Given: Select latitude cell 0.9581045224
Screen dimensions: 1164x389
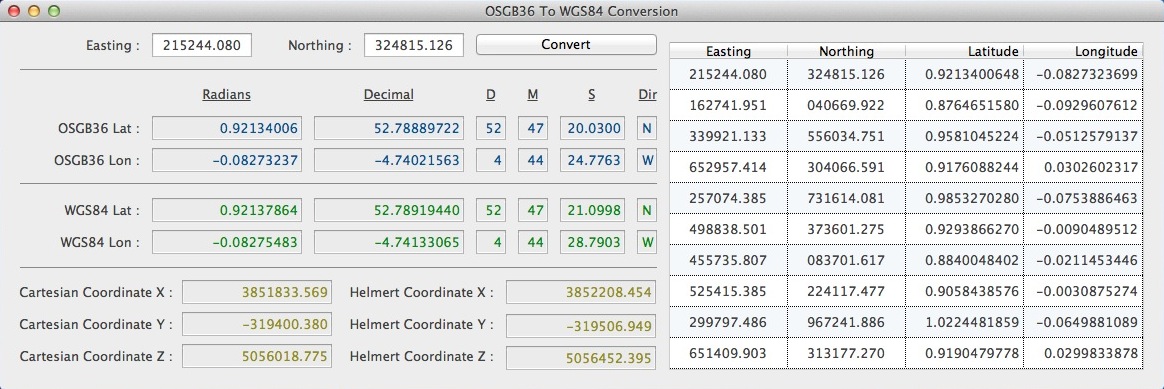Looking at the screenshot, I should 964,137.
